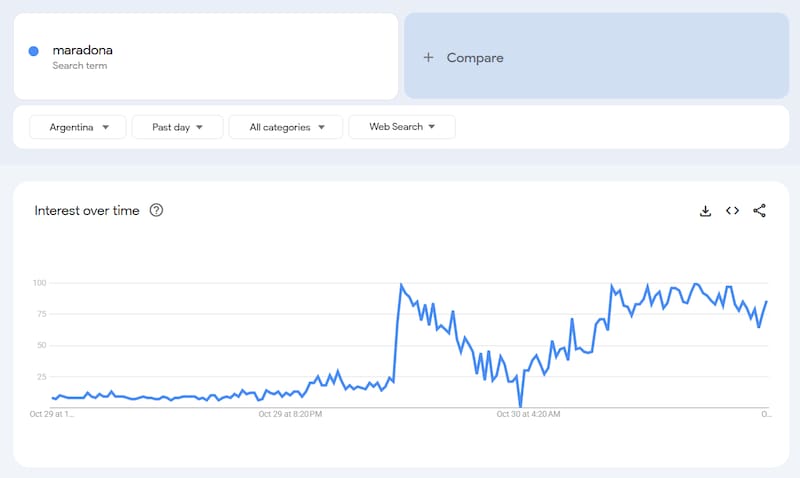Open the Argentina region dropdown
This screenshot has width=800, height=478.
[78, 127]
